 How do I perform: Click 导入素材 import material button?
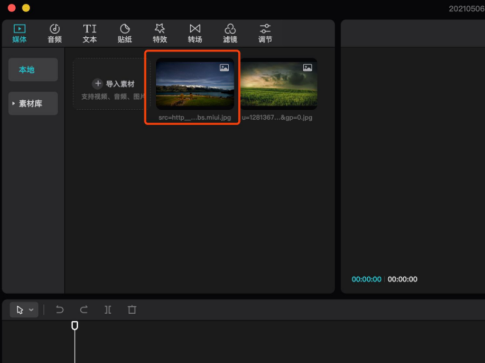pos(114,84)
